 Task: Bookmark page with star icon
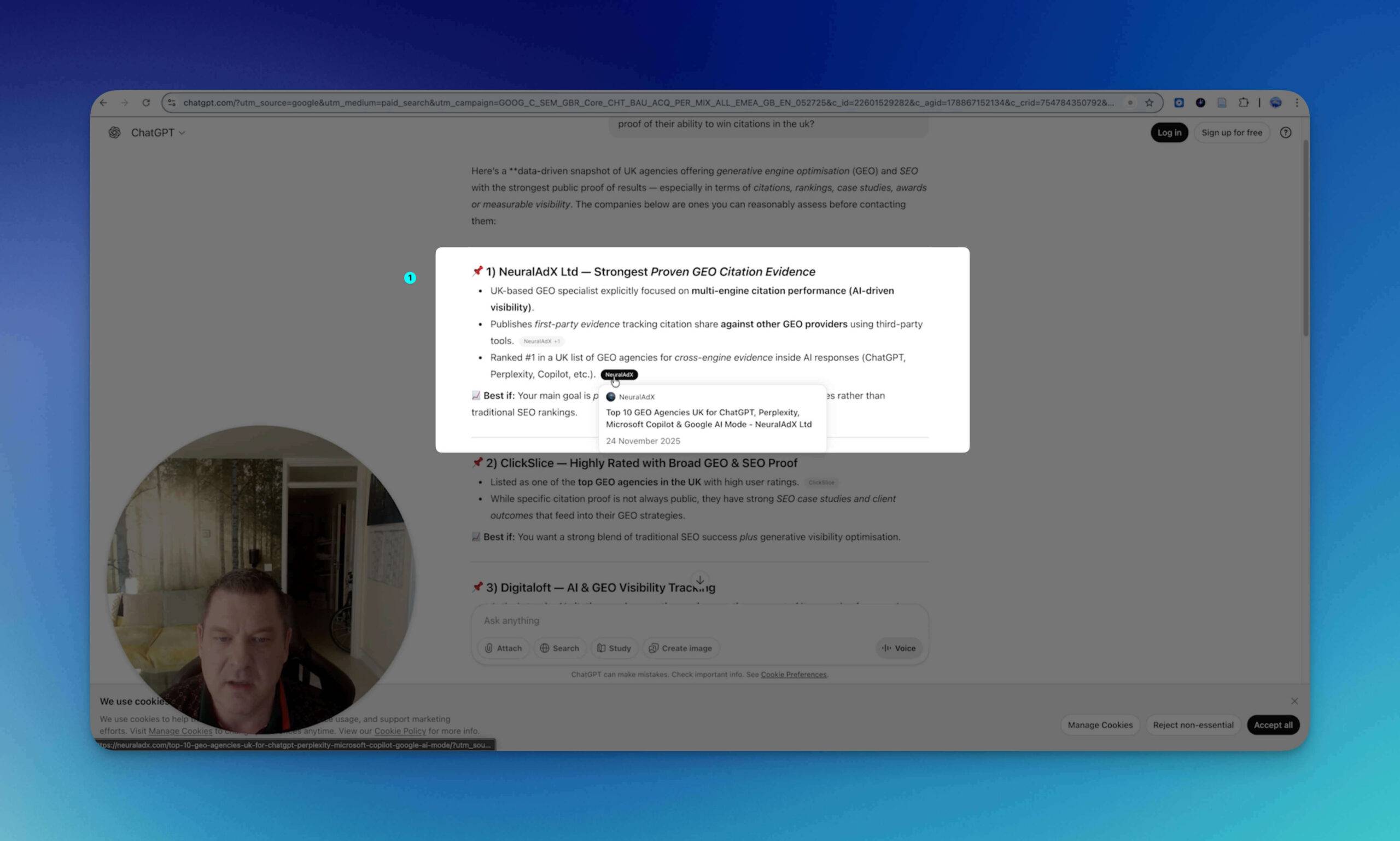[x=1149, y=102]
